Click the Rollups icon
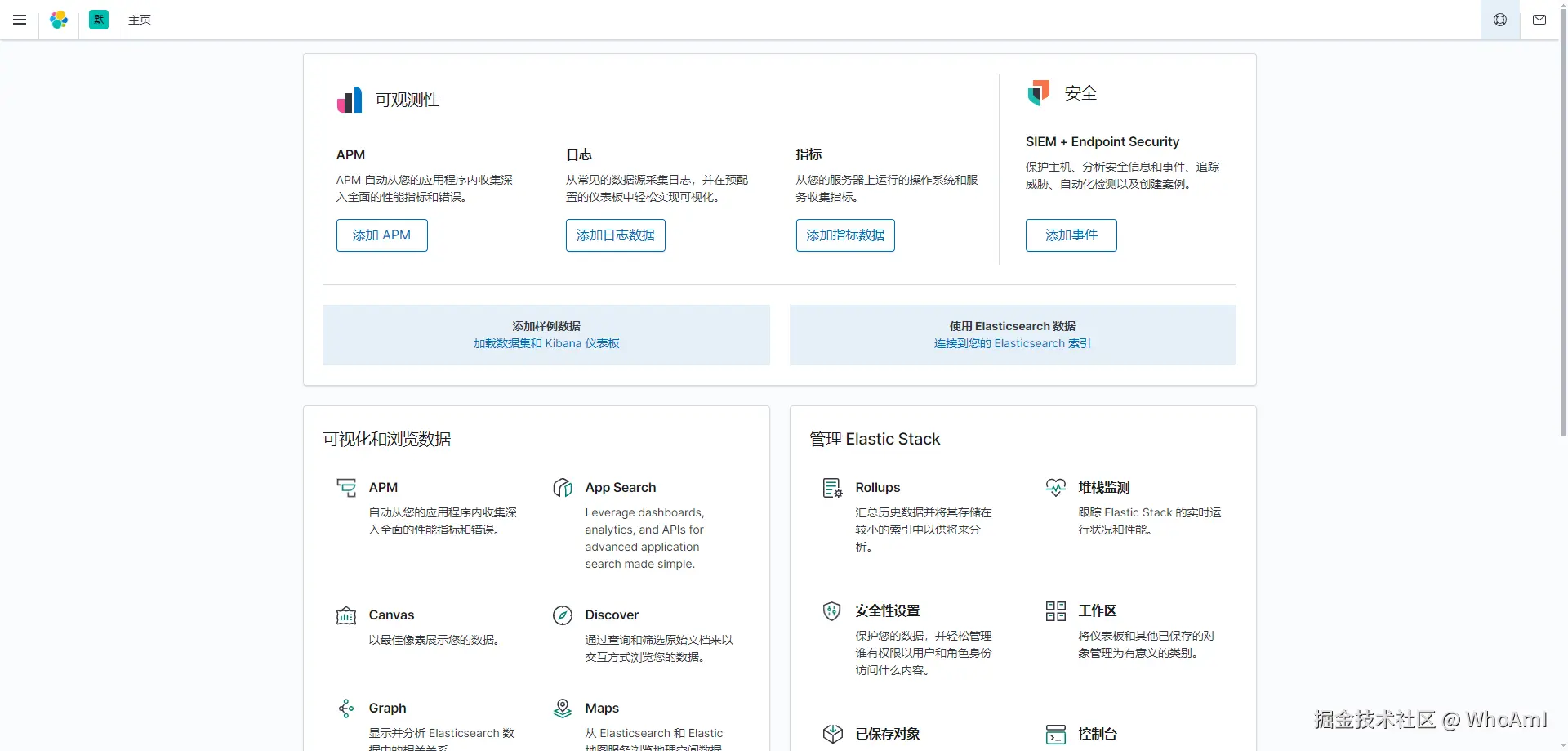Image resolution: width=1568 pixels, height=751 pixels. [x=832, y=488]
